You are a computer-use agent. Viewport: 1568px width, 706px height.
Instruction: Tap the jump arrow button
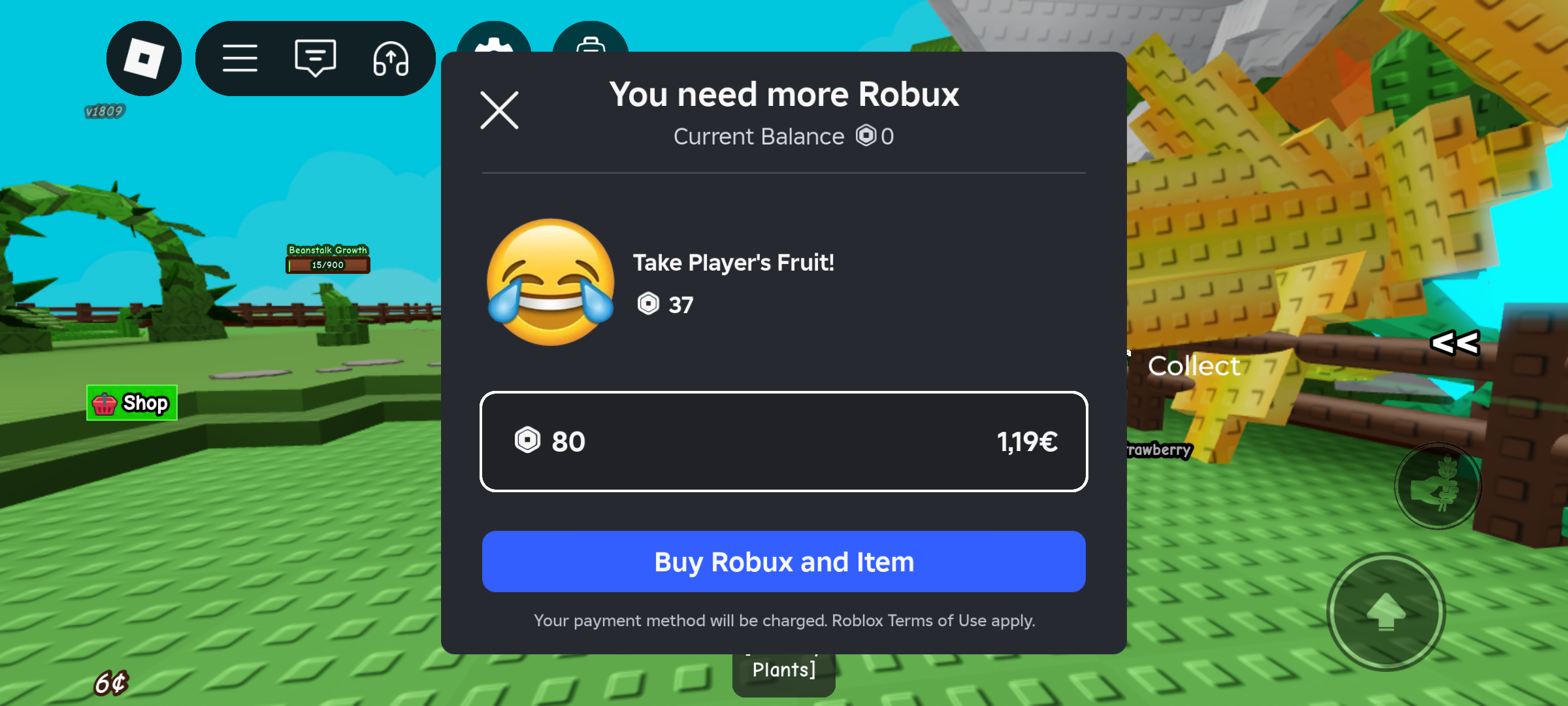tap(1386, 612)
